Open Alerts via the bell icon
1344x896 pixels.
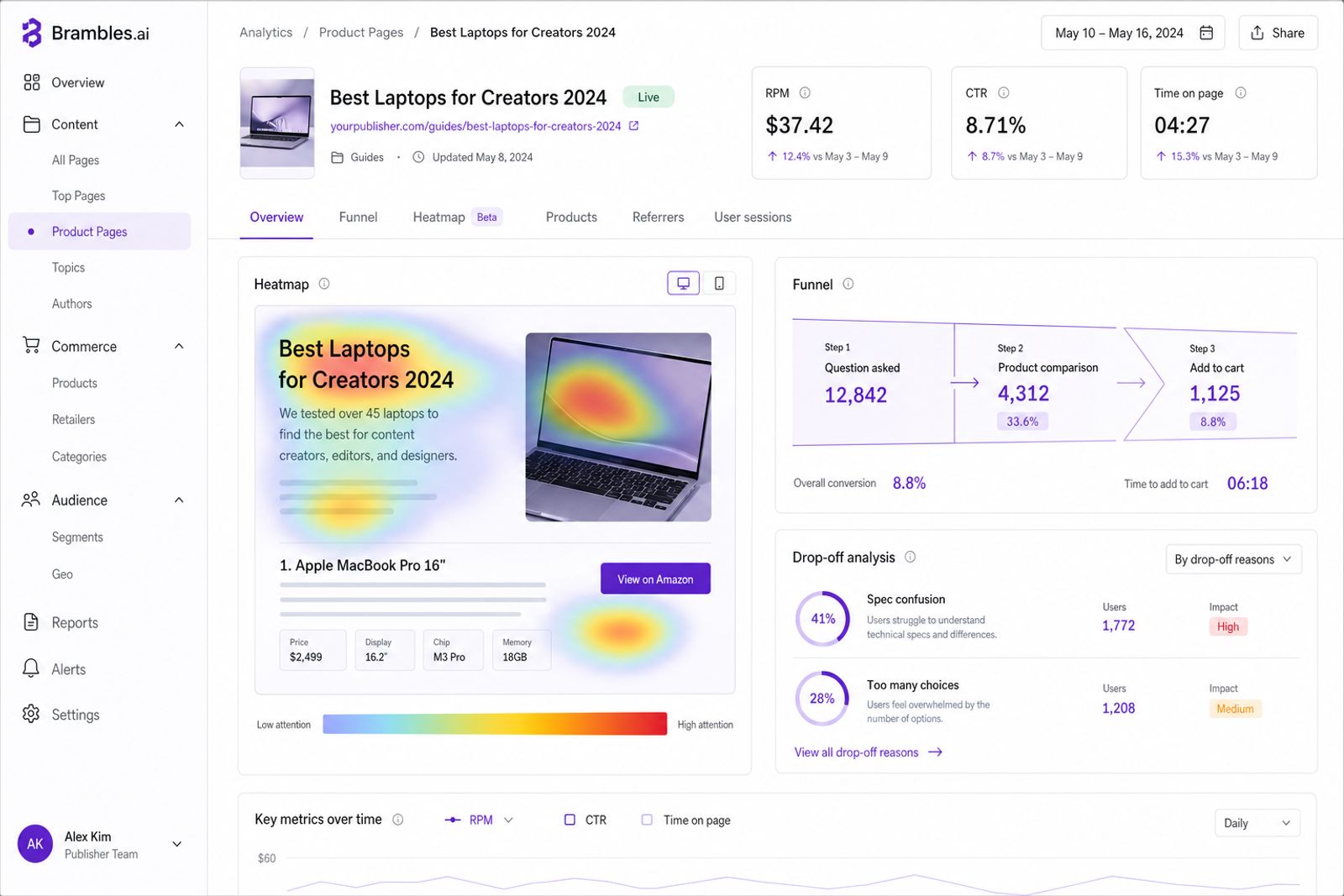click(31, 668)
